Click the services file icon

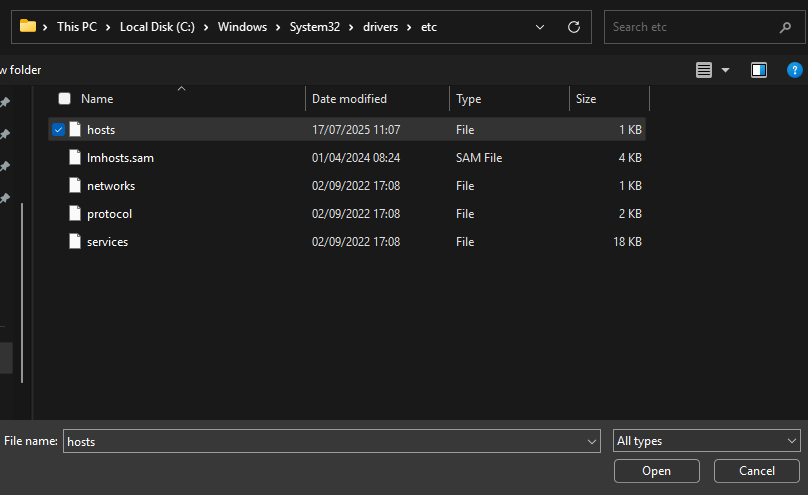pyautogui.click(x=75, y=241)
